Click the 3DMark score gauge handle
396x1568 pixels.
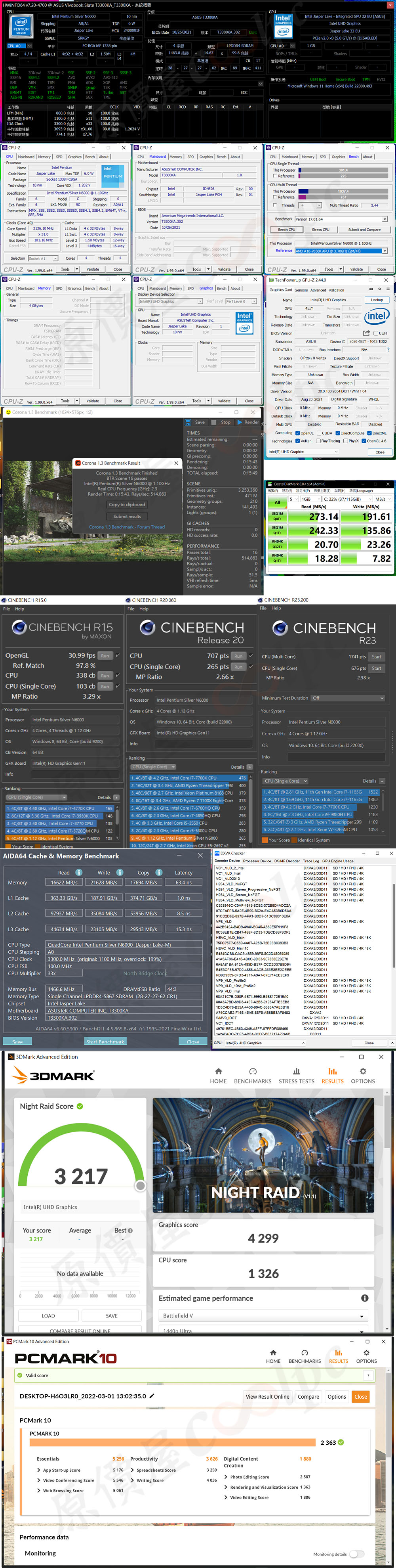point(141,1185)
